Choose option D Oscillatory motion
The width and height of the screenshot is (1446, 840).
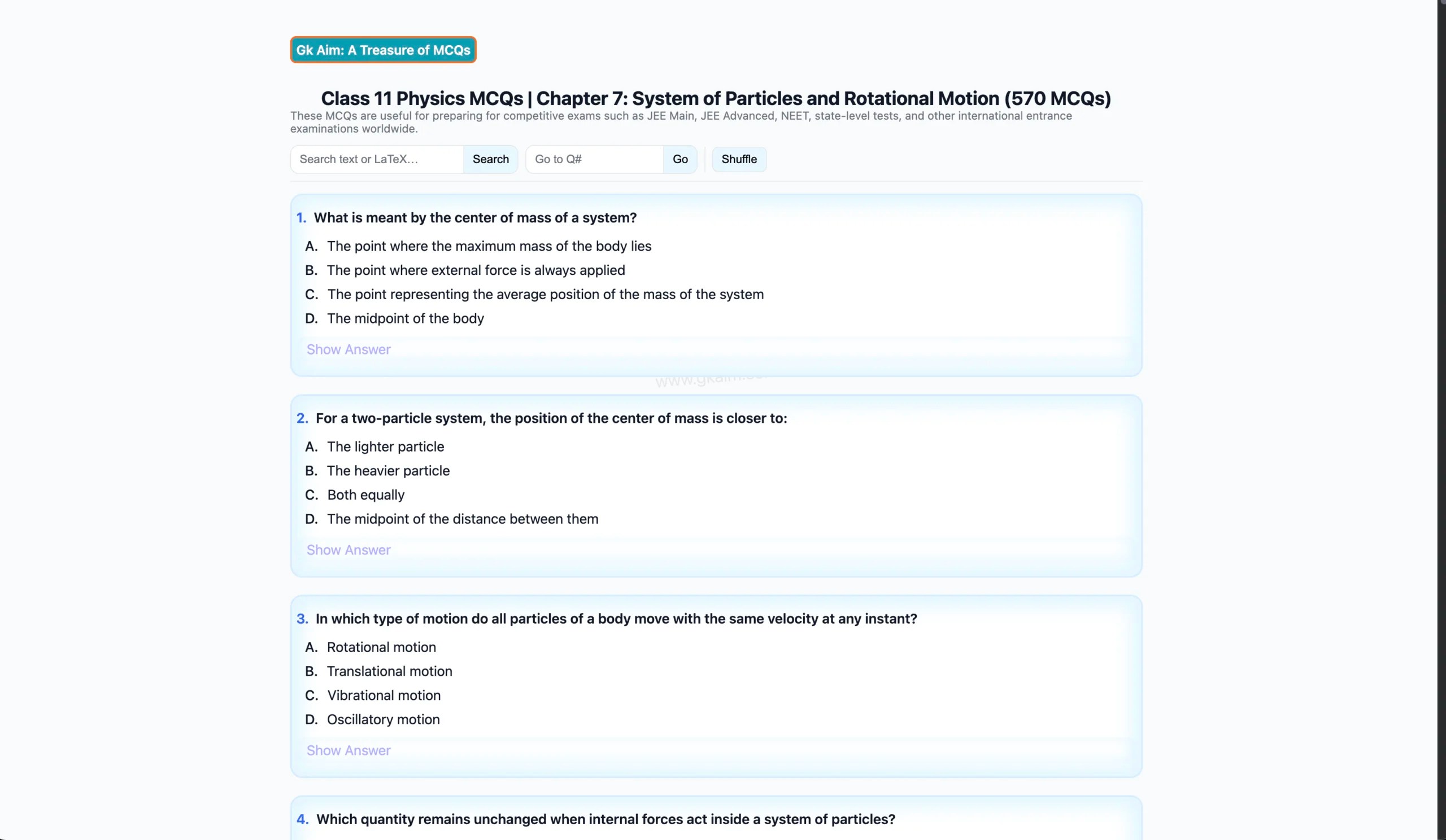click(x=383, y=720)
